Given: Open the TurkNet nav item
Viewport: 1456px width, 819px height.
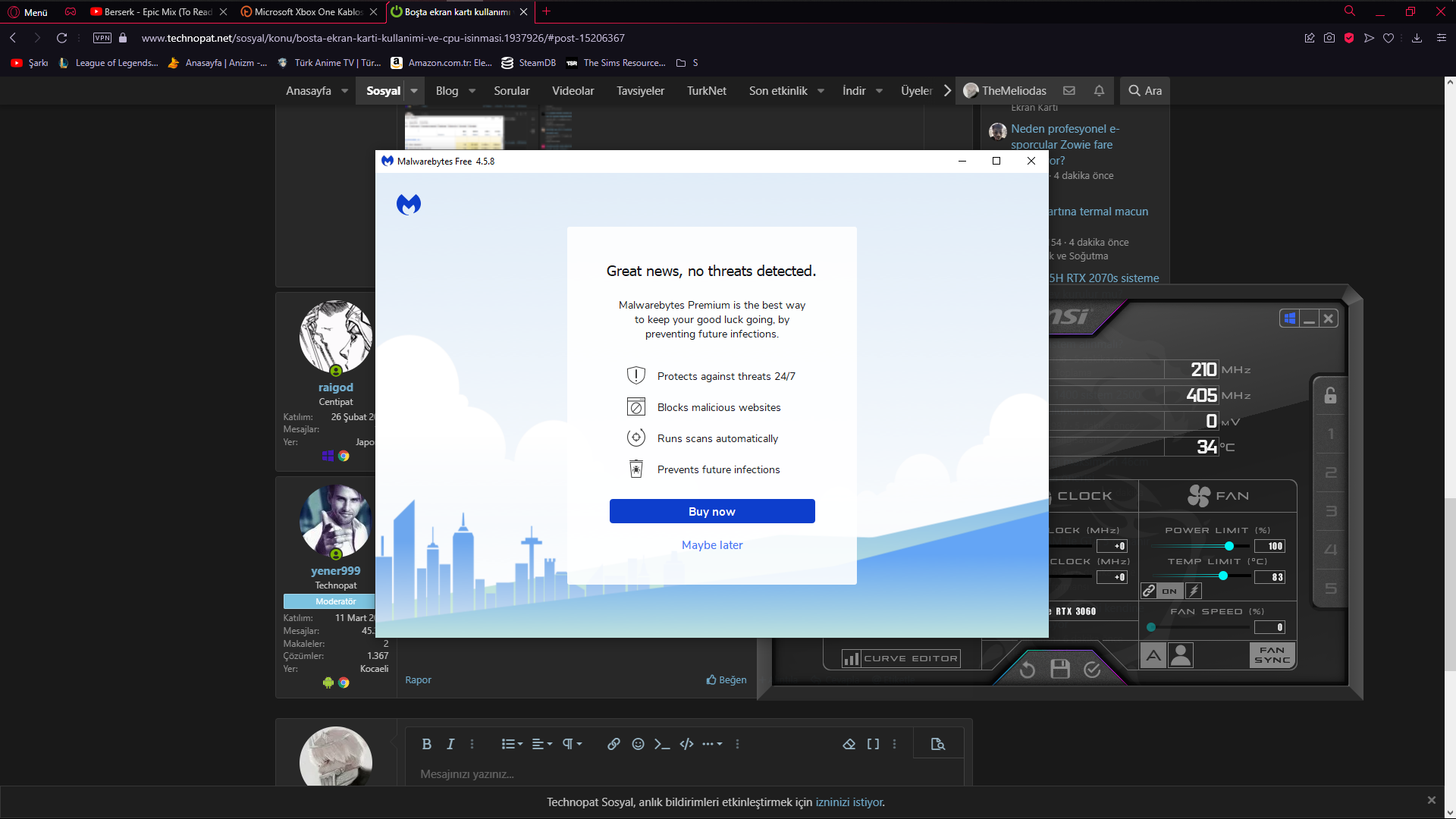Looking at the screenshot, I should pos(707,91).
